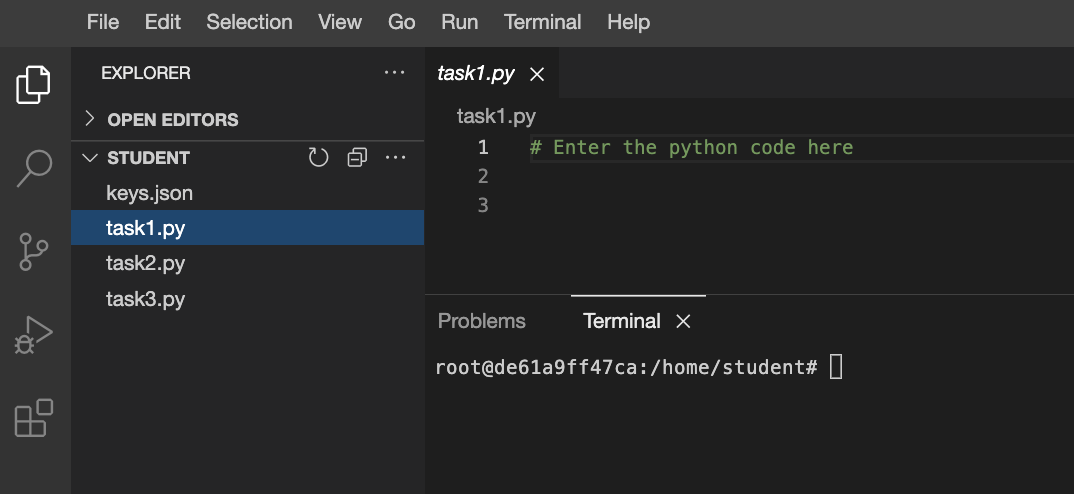The width and height of the screenshot is (1074, 494).
Task: Click line number 1 in the gutter
Action: pyautogui.click(x=484, y=147)
